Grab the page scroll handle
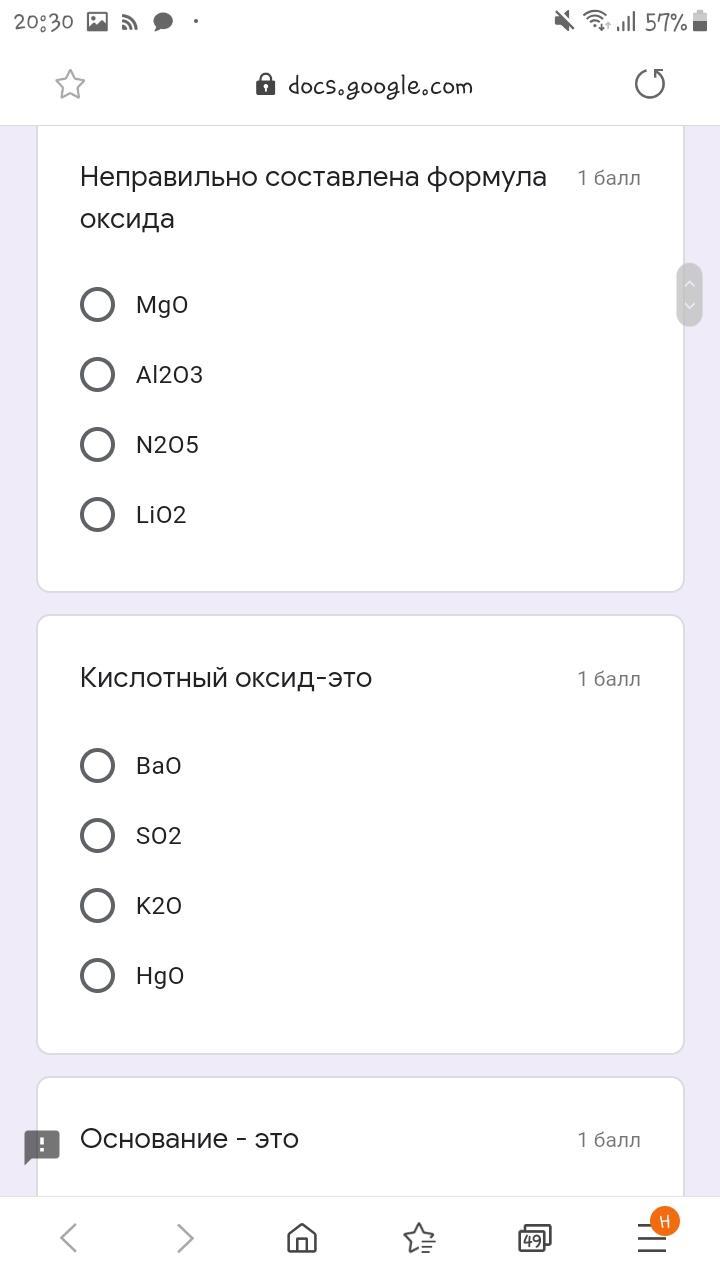This screenshot has height=1280, width=720. [x=689, y=295]
